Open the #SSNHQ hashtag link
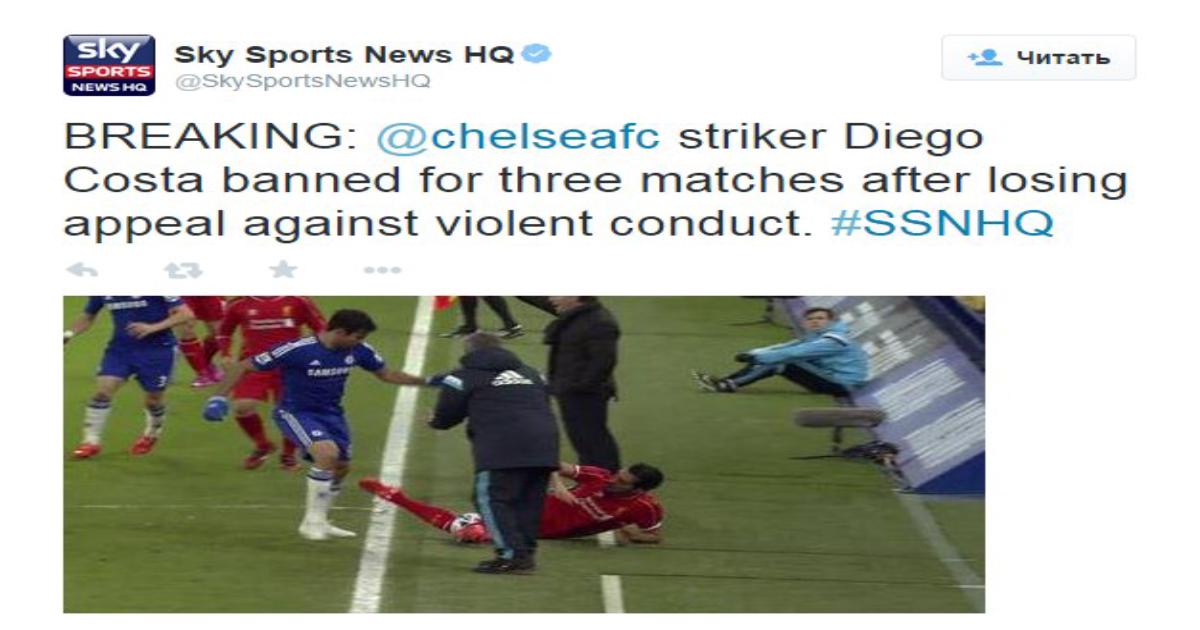The image size is (1200, 630). coord(942,222)
